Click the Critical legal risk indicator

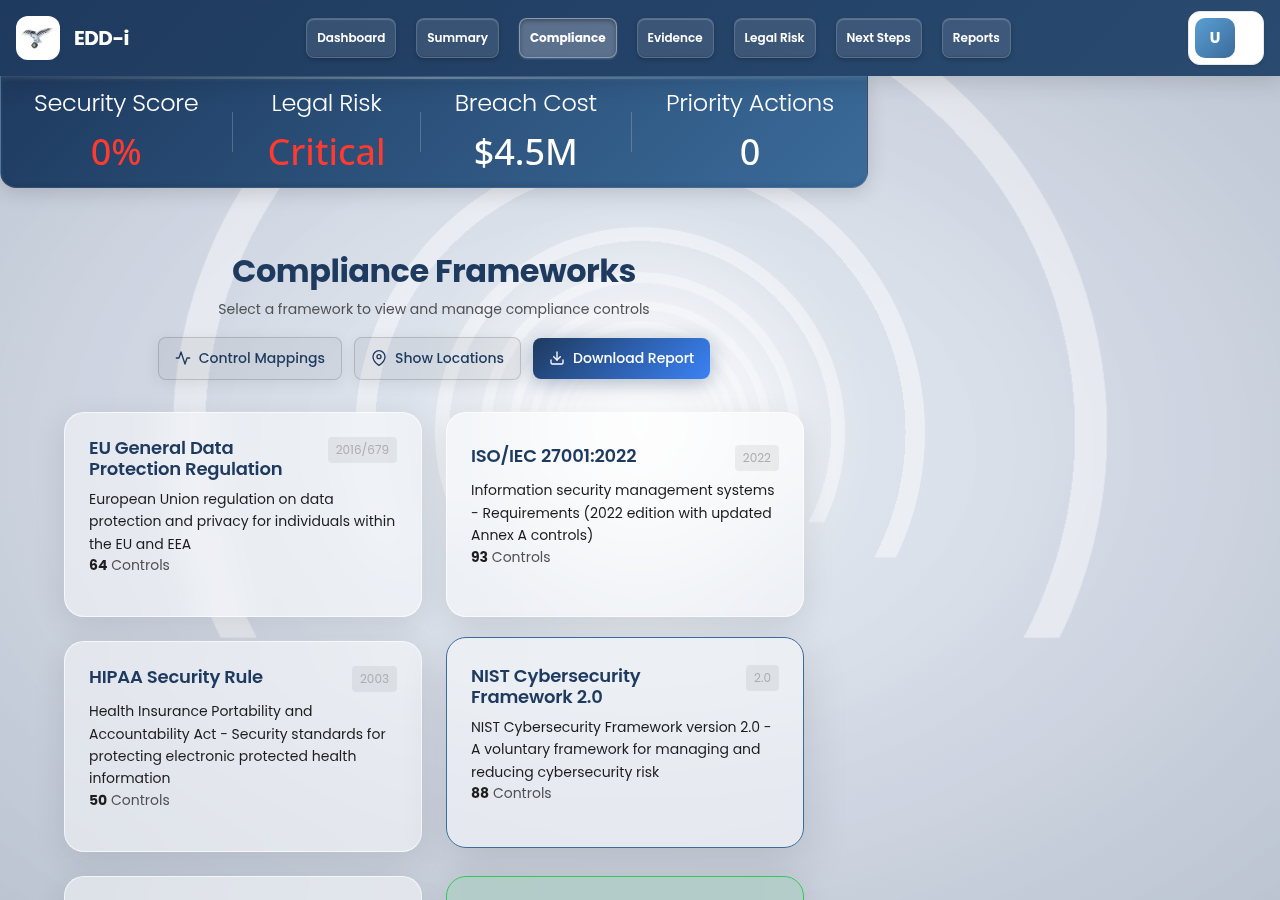point(326,152)
